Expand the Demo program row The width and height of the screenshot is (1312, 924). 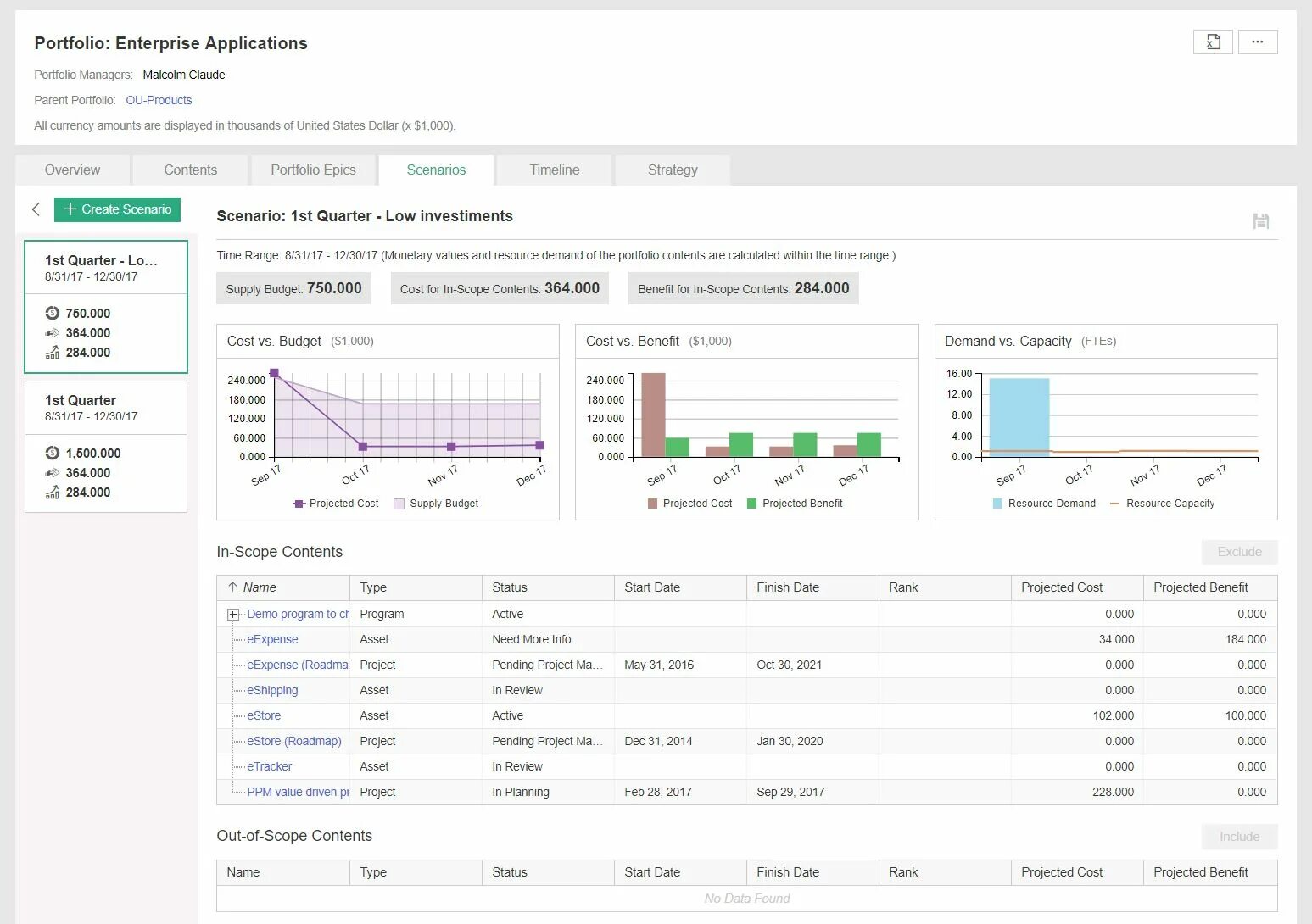pyautogui.click(x=233, y=615)
